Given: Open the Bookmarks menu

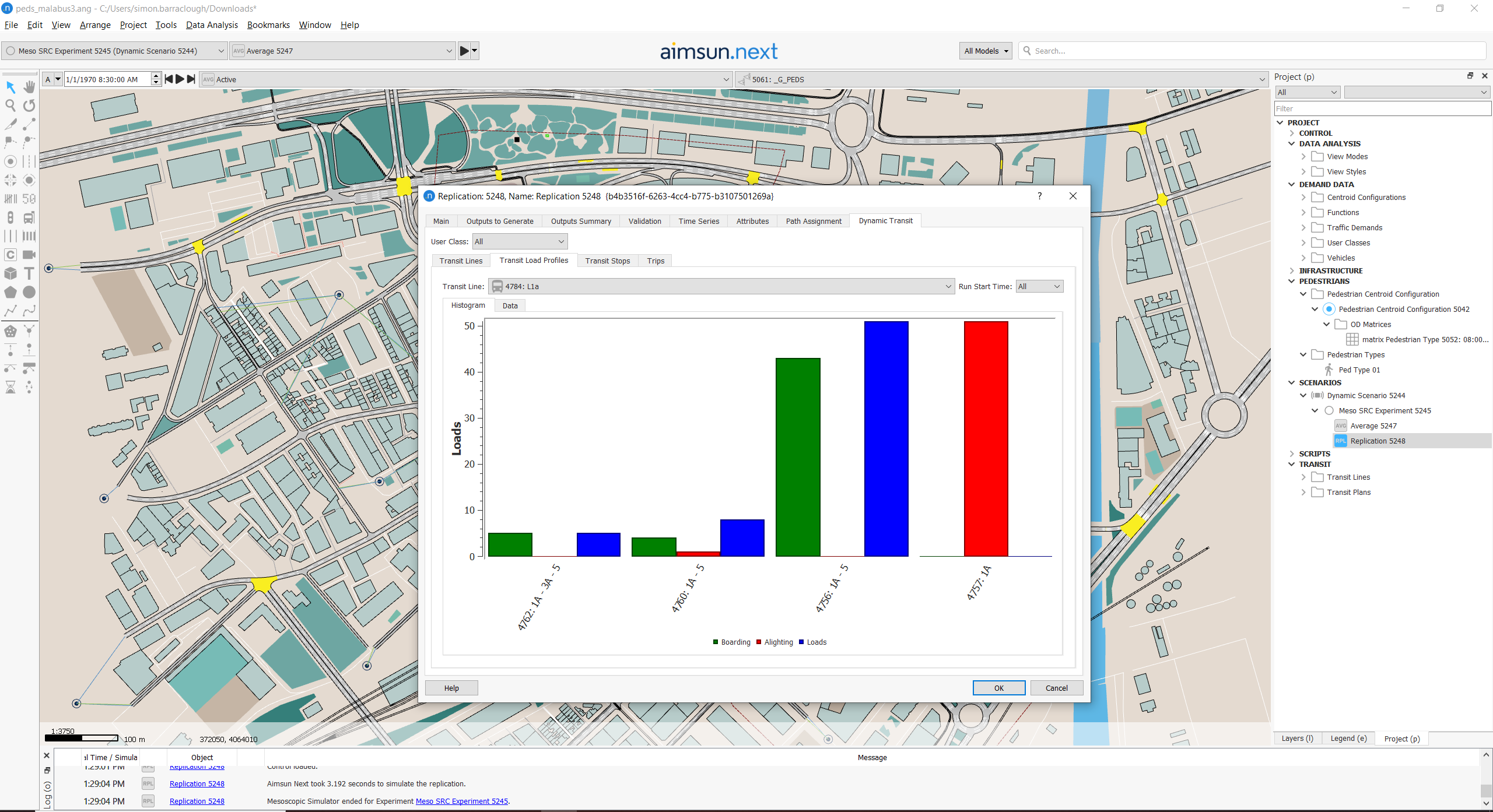Looking at the screenshot, I should (x=268, y=24).
